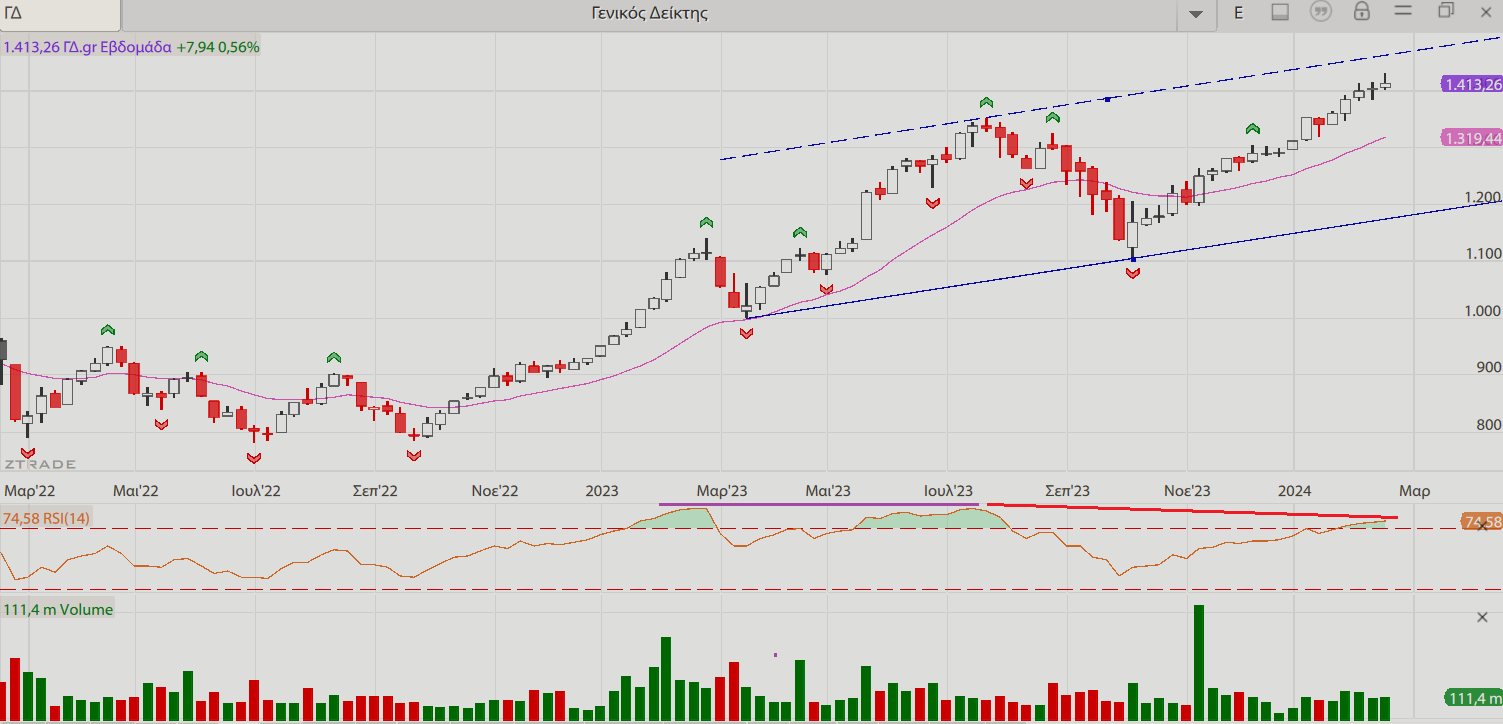This screenshot has height=724, width=1503.
Task: Click the 800 price axis label
Action: [1488, 425]
